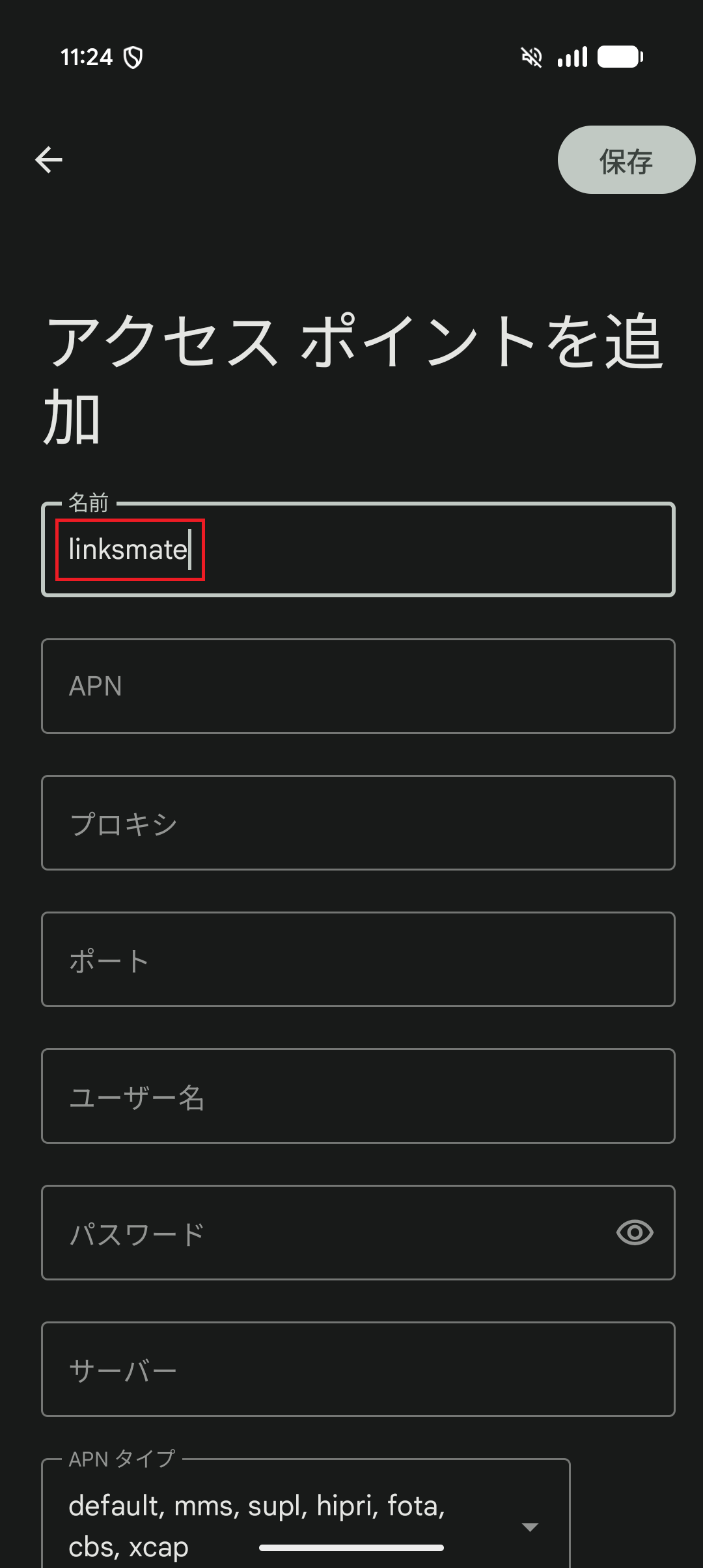Save the APN settings with 保存

pyautogui.click(x=625, y=159)
